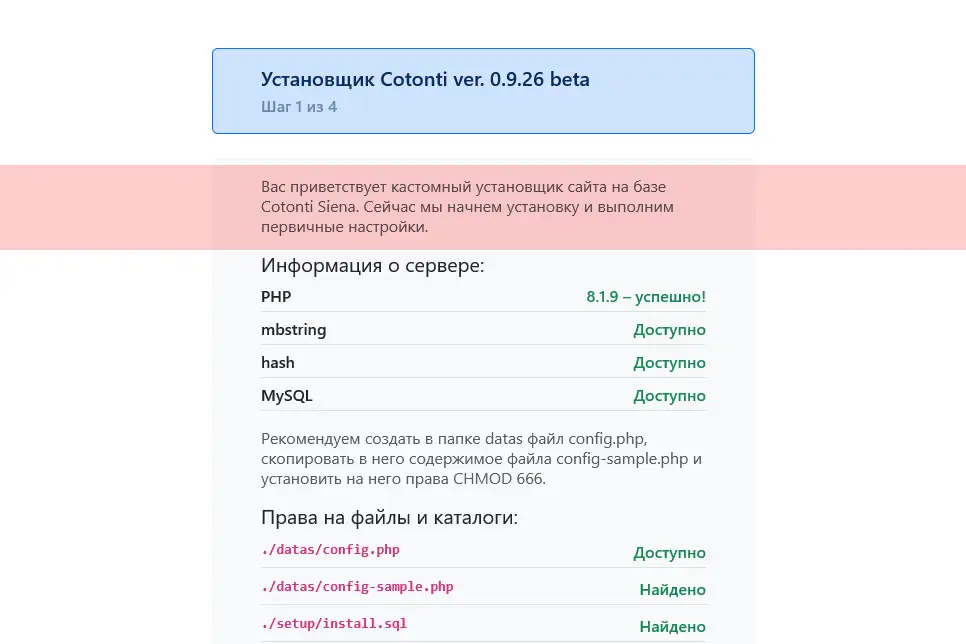Click "Найдено" next to ./setup/install.sql
This screenshot has width=966, height=644.
672,626
